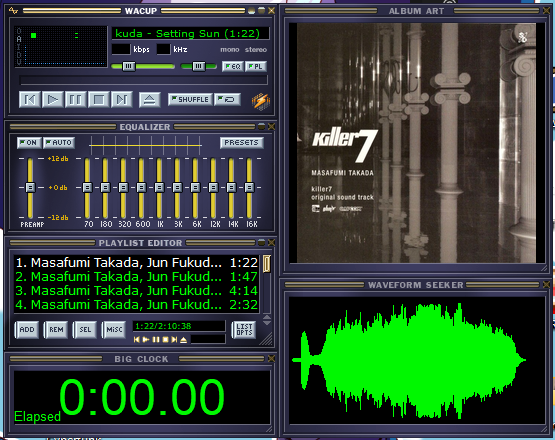
Task: Click the PREAMP slider in equalizer
Action: point(30,188)
